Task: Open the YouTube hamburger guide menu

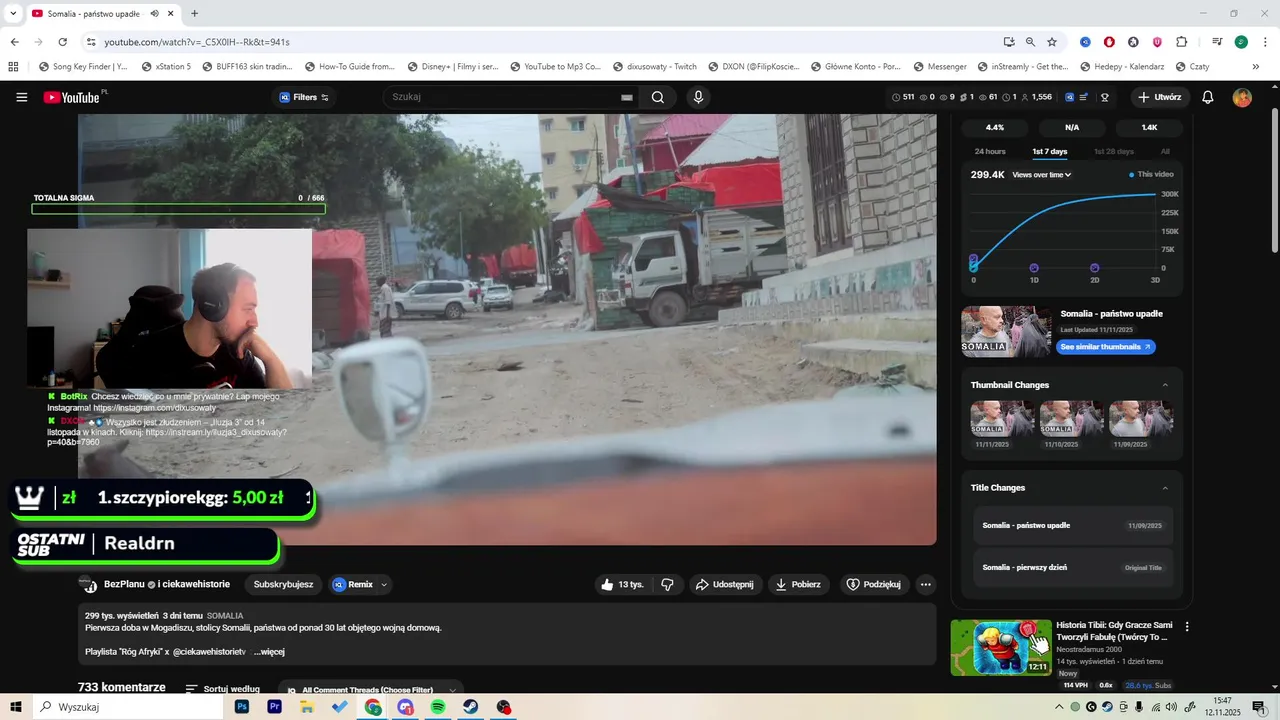Action: click(22, 97)
